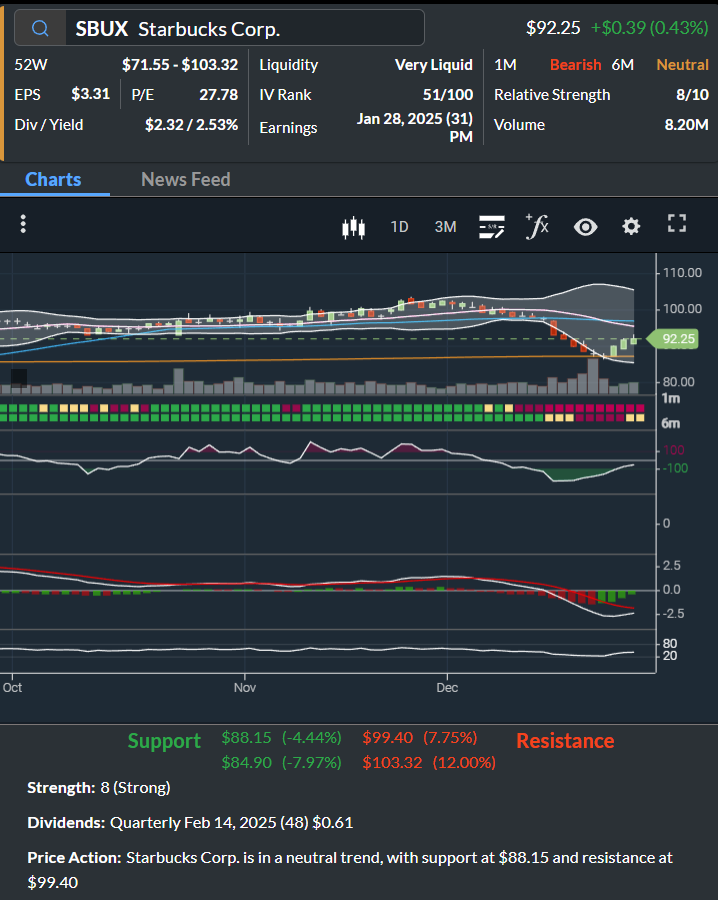Click the Price Action description text
The height and width of the screenshot is (900, 718).
[350, 870]
